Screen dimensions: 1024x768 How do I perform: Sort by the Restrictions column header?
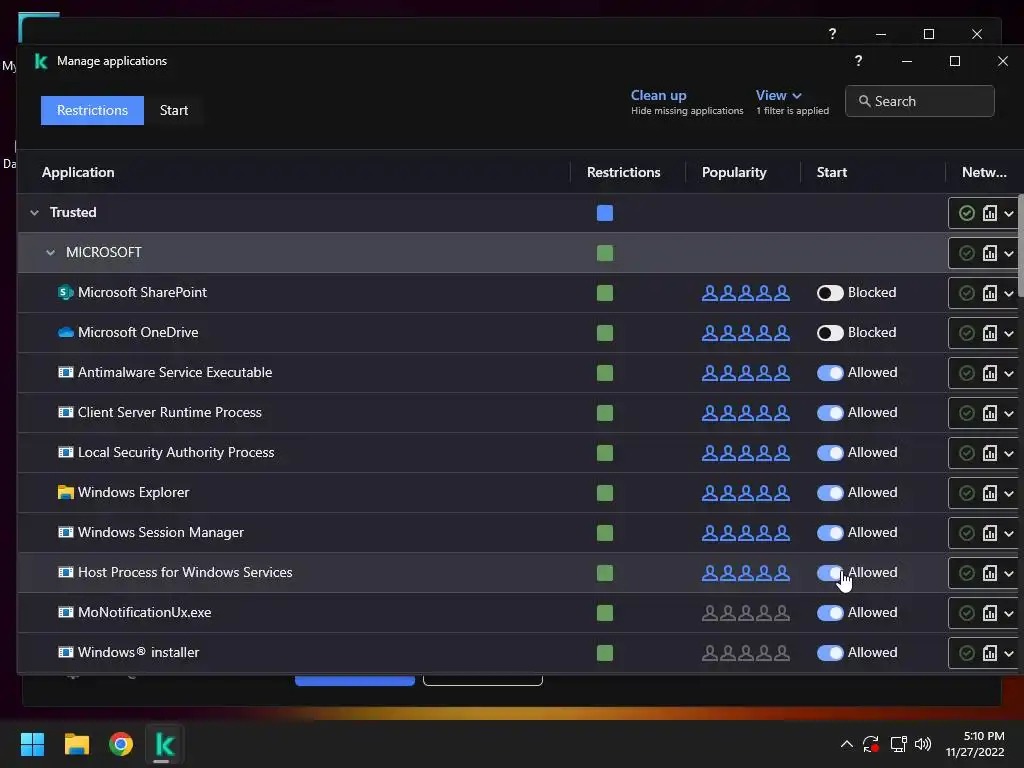coord(624,172)
